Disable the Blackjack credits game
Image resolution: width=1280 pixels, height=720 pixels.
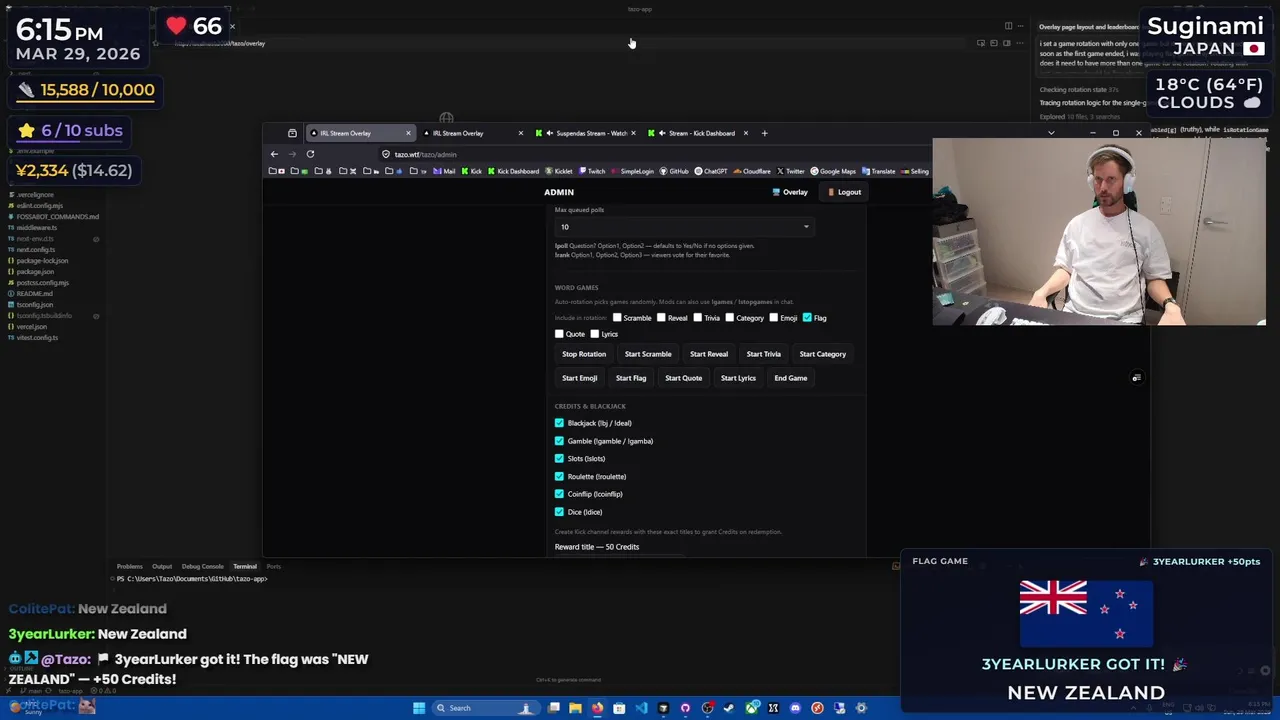tap(559, 423)
